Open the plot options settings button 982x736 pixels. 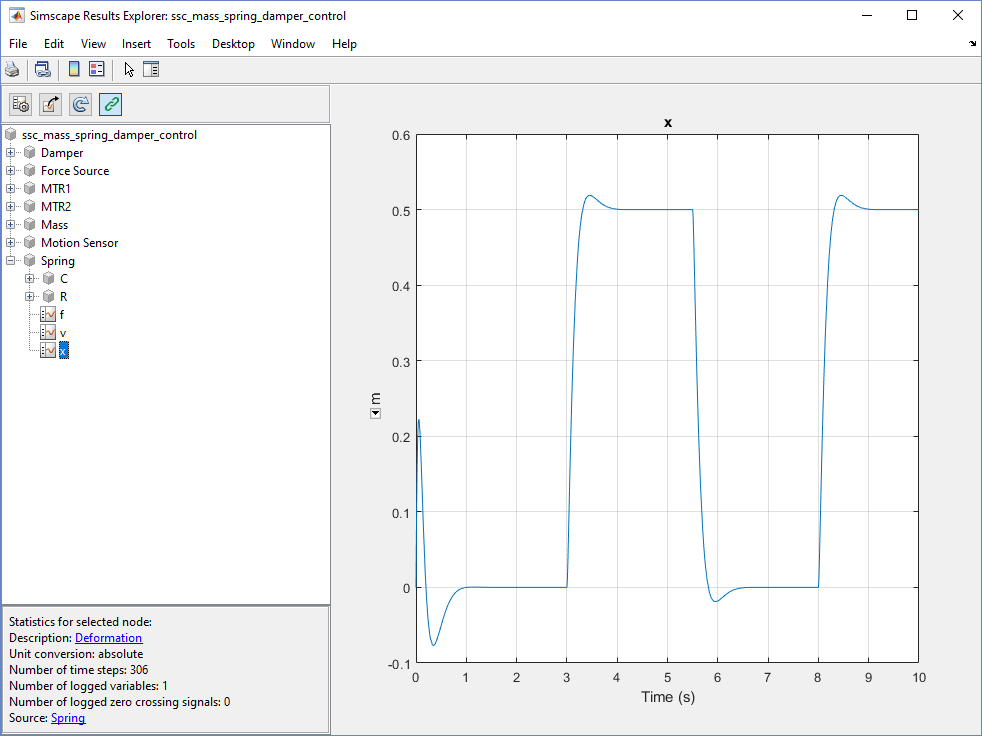[x=21, y=104]
